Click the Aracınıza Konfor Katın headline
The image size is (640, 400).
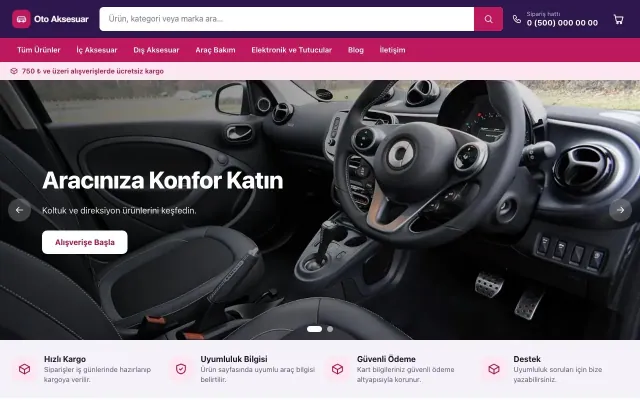coord(162,180)
